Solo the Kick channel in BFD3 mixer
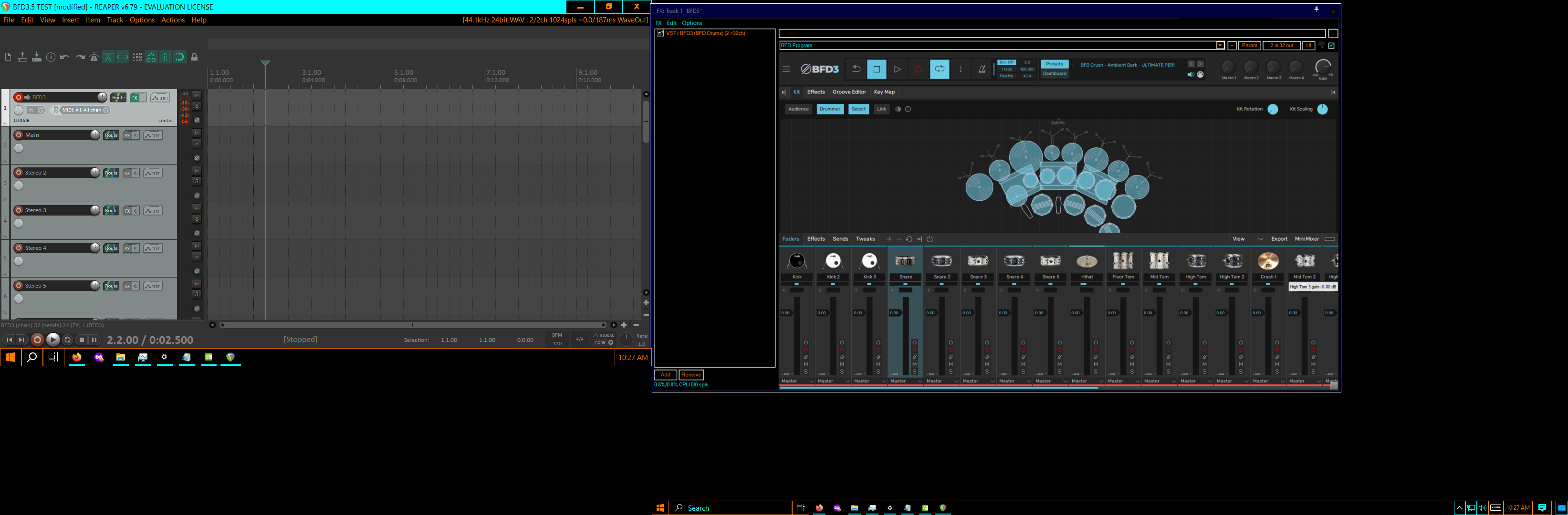Viewport: 1568px width, 515px height. click(806, 371)
